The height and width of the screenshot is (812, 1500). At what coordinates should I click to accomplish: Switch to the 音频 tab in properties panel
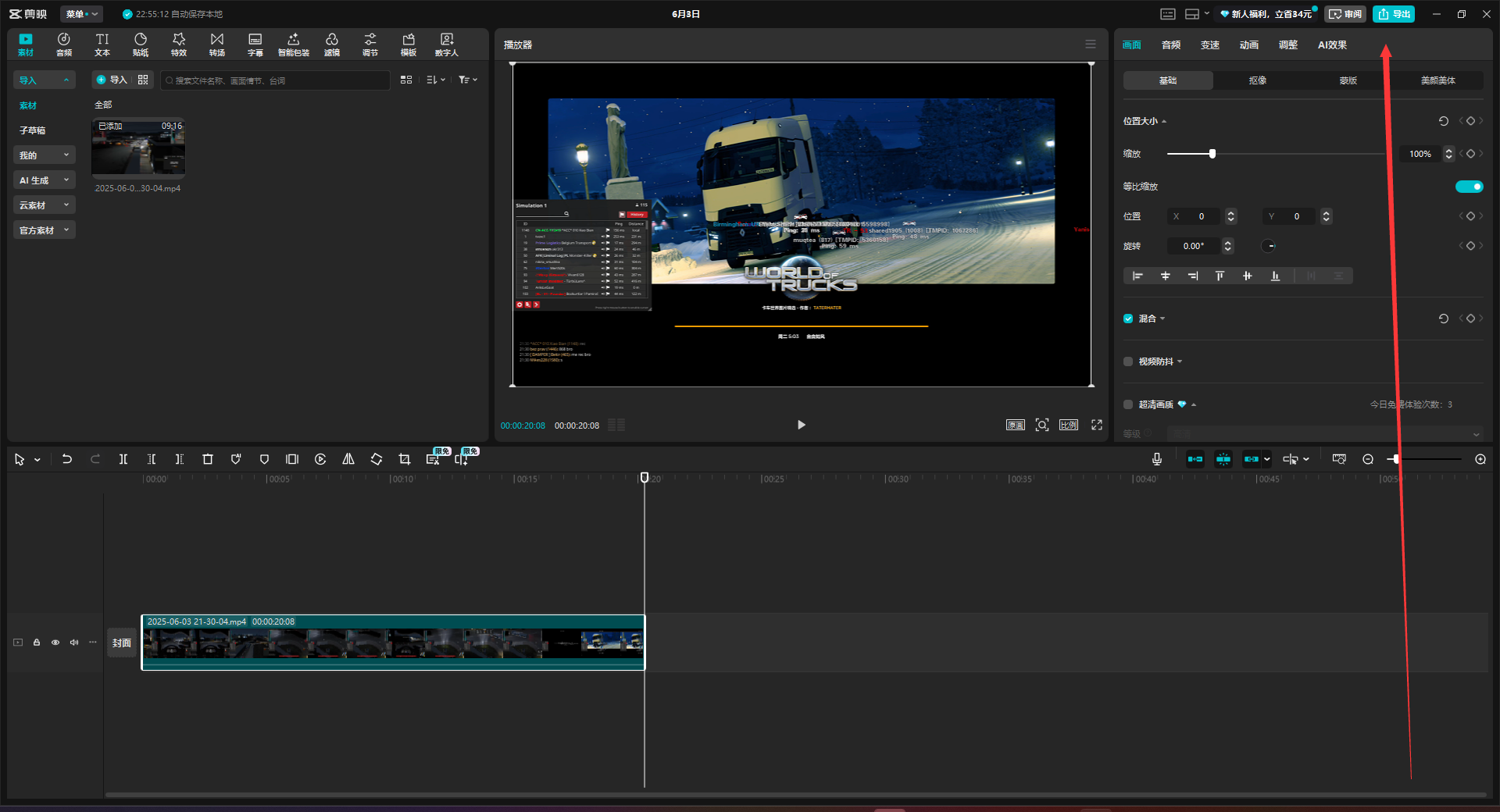(1171, 45)
